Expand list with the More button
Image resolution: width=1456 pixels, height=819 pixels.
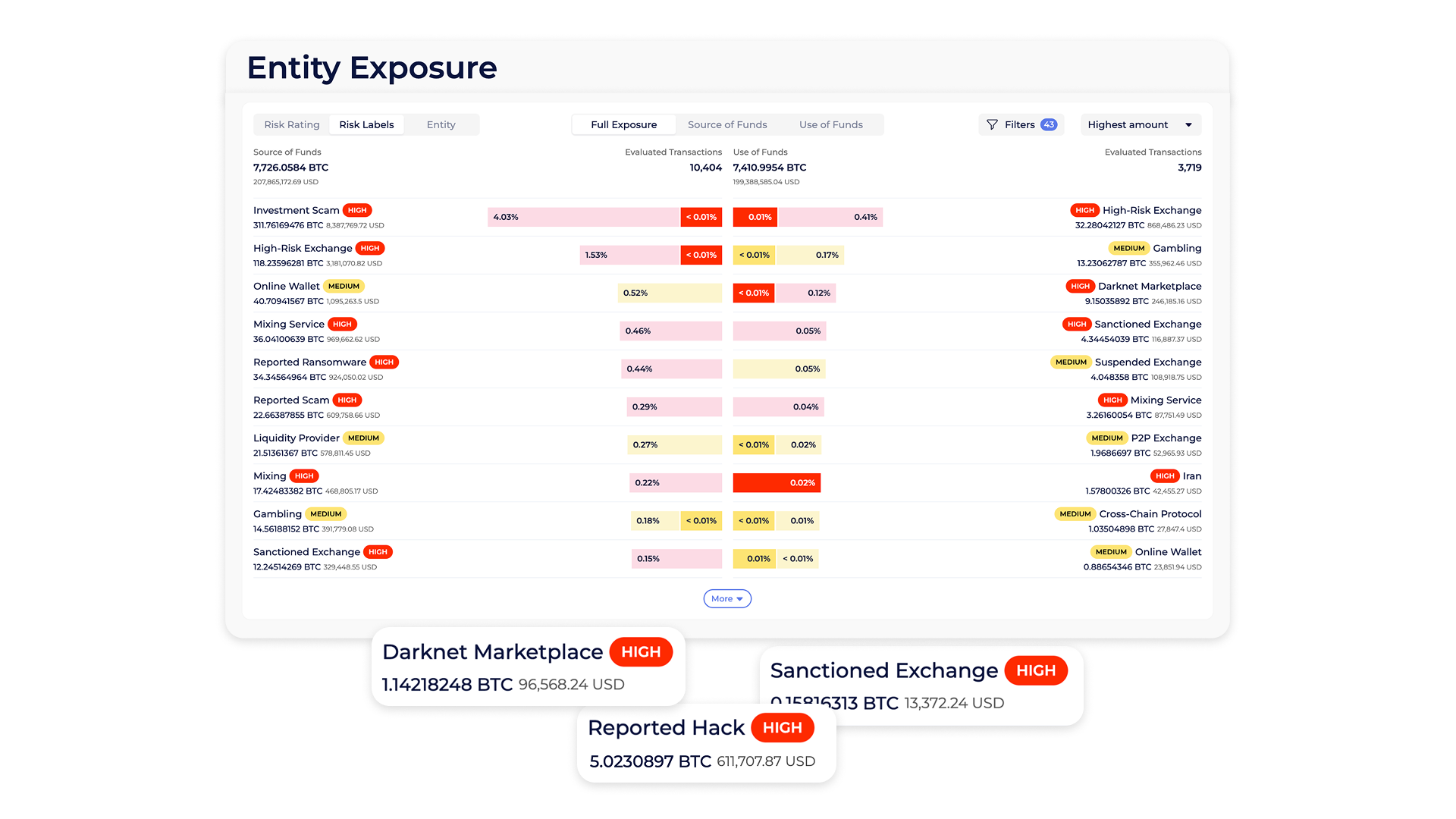point(726,598)
